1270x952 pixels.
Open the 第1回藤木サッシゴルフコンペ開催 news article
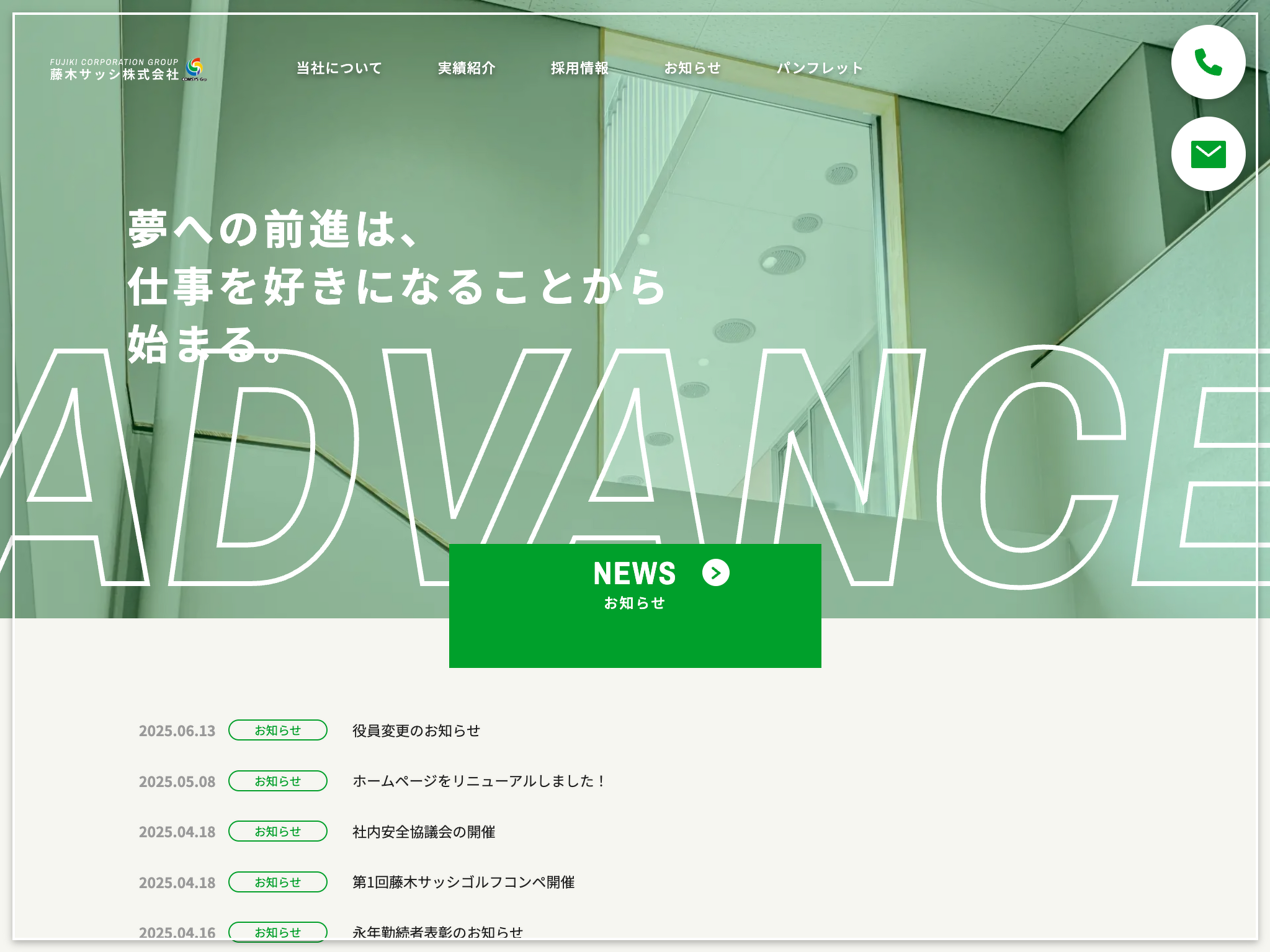[x=463, y=882]
